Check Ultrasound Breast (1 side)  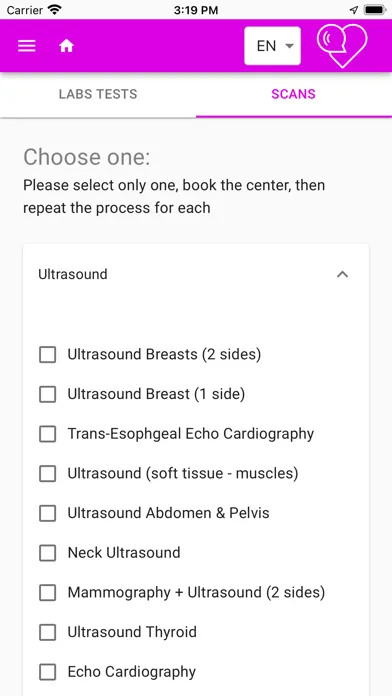coord(48,394)
